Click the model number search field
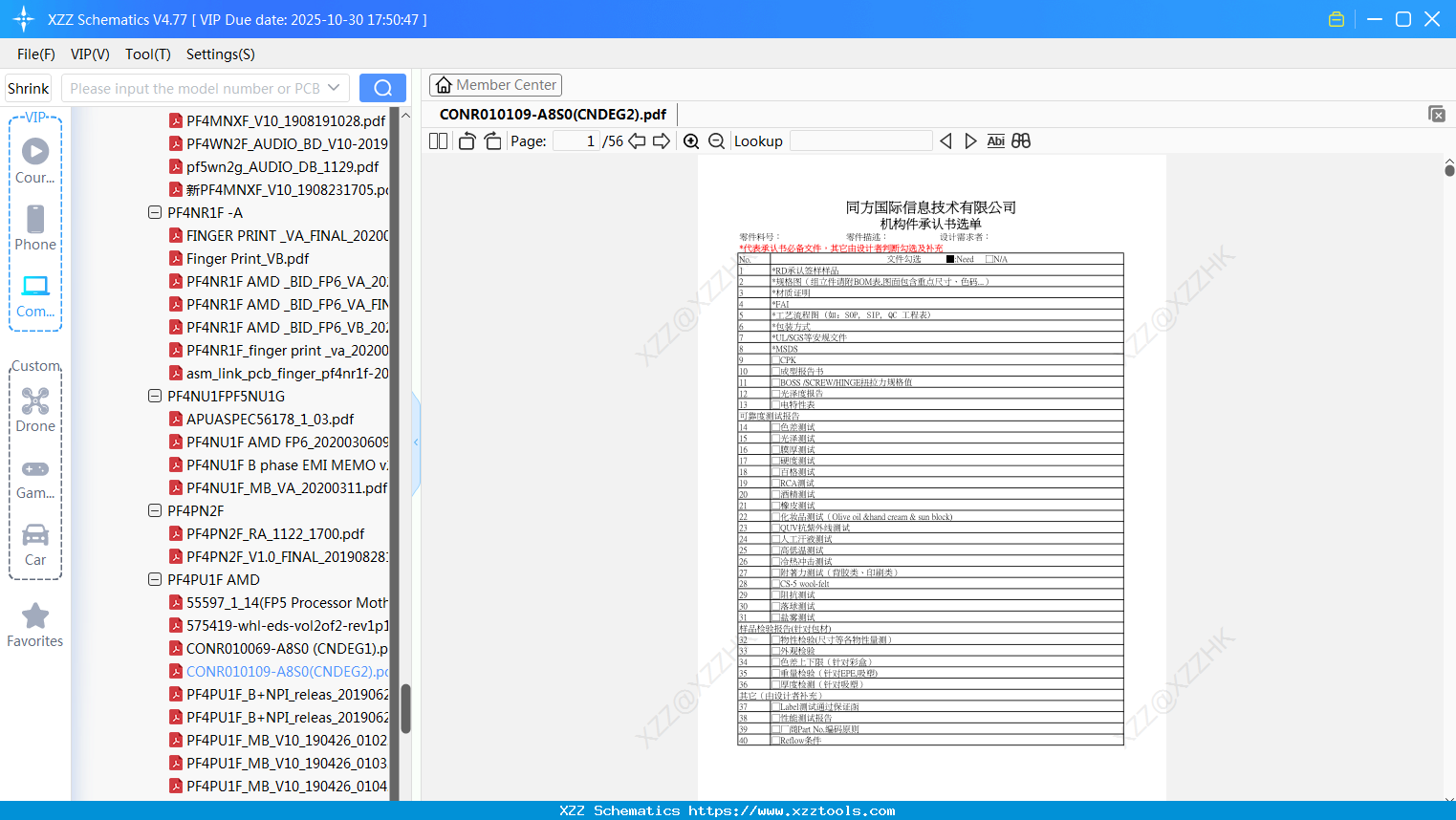Screen dimensions: 1456x820 pos(195,88)
